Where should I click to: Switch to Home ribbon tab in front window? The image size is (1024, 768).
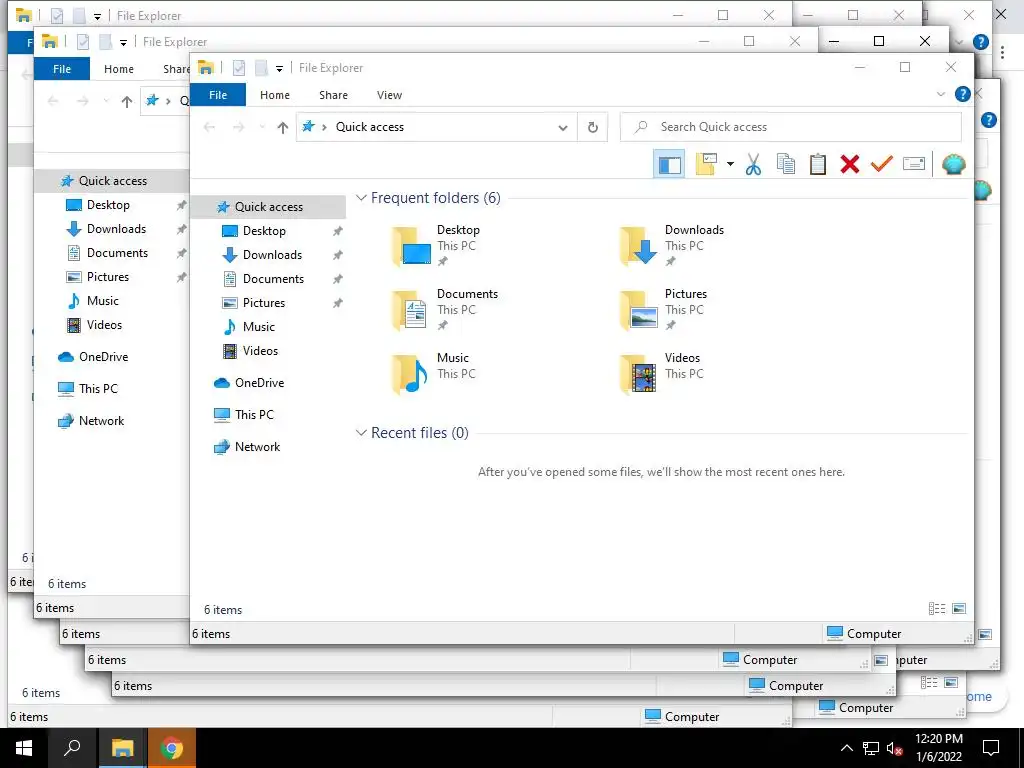[x=275, y=95]
